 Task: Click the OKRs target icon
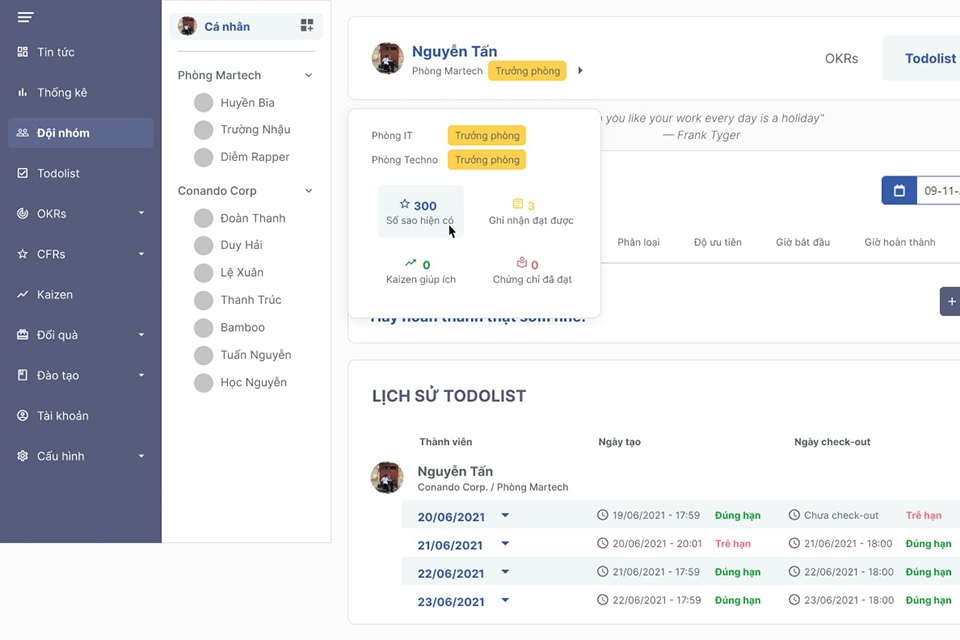point(23,214)
